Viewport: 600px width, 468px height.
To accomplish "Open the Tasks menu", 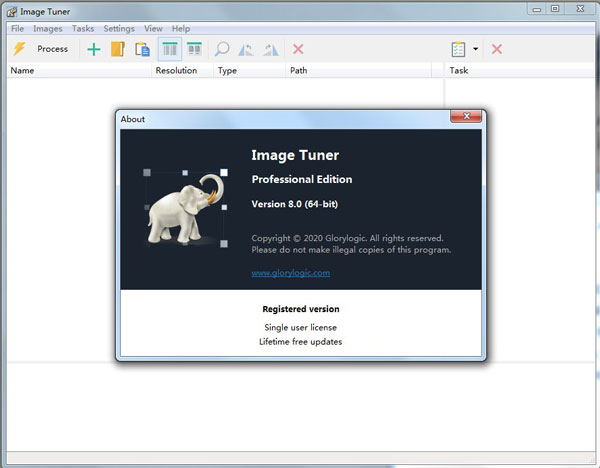I will pyautogui.click(x=83, y=29).
